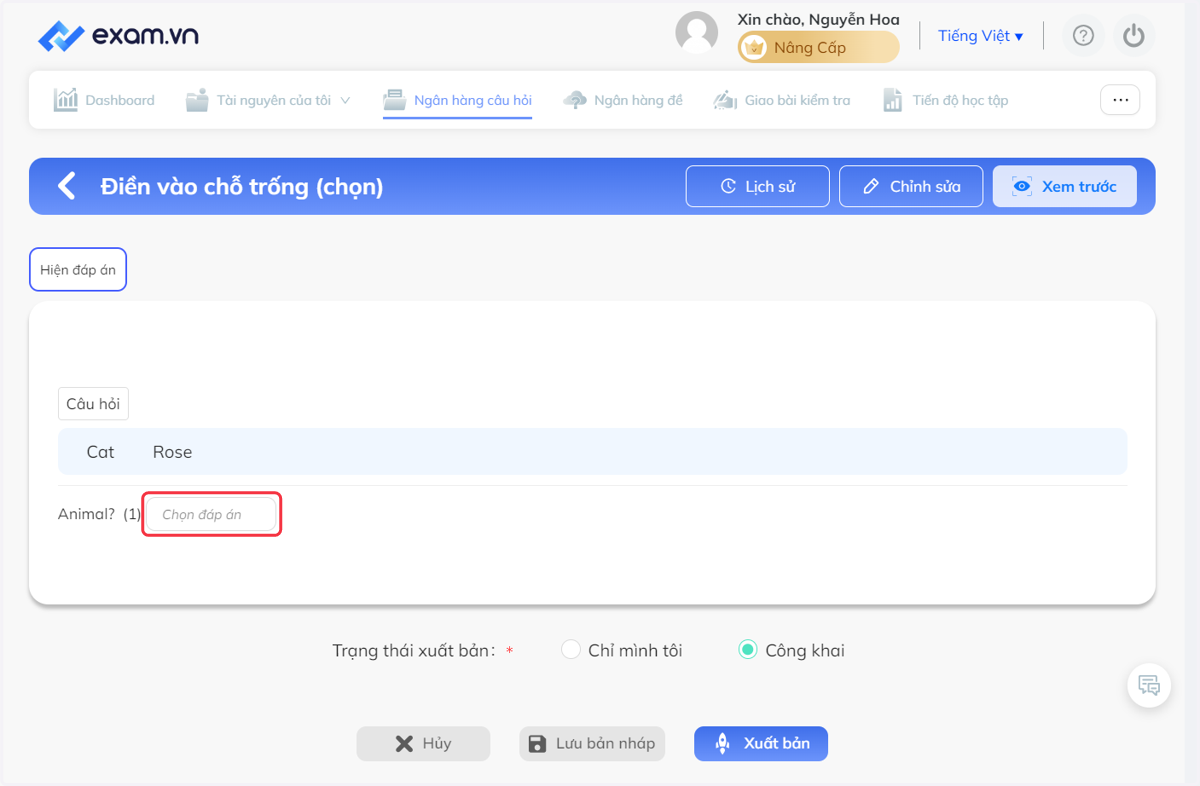Go to the Ngân hàng đề tab
The height and width of the screenshot is (786, 1200).
point(623,100)
